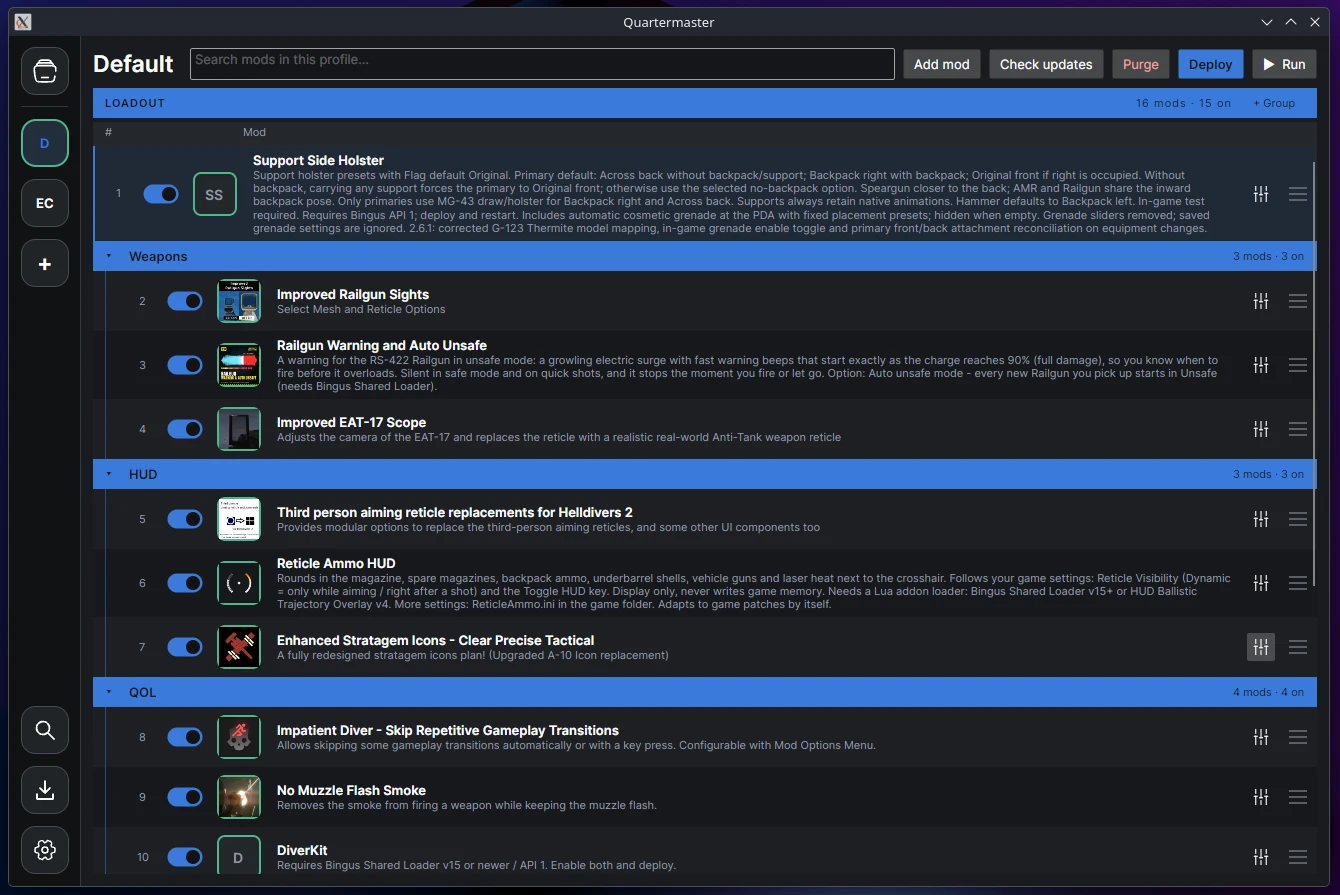The width and height of the screenshot is (1340, 895).
Task: Open the downloads icon in the sidebar
Action: click(x=45, y=790)
